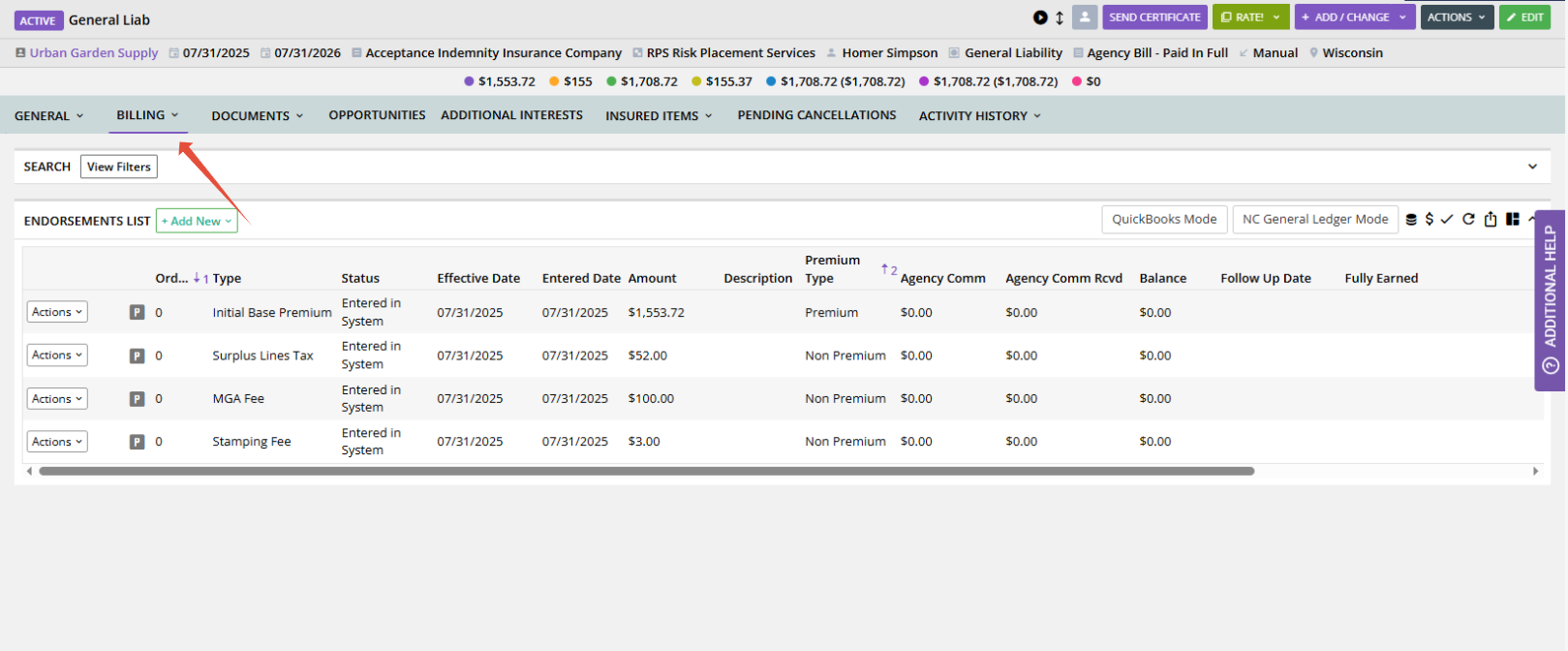Viewport: 1568px width, 651px height.
Task: Open the BILLING tab menu
Action: (147, 115)
